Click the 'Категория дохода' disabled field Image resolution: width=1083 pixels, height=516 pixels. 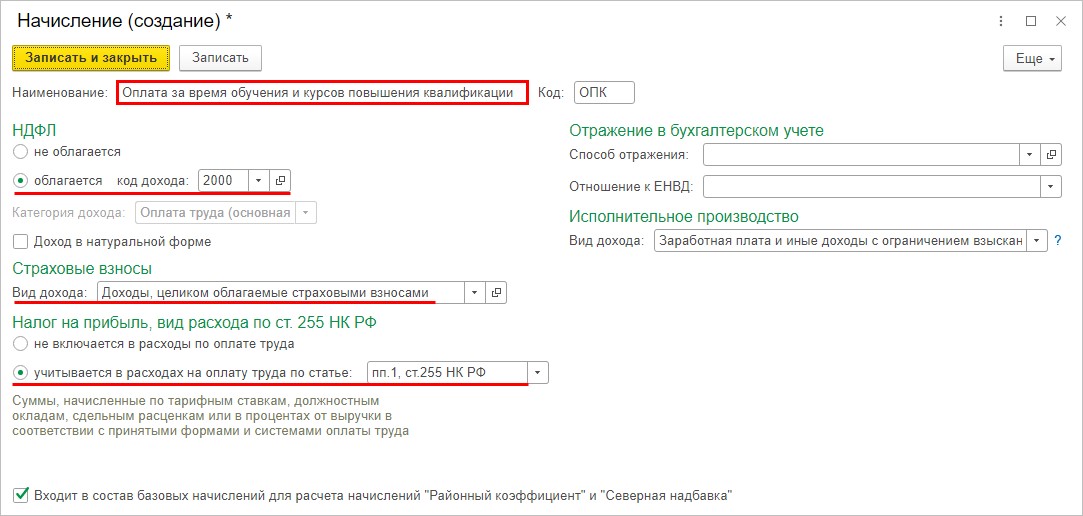[x=215, y=213]
